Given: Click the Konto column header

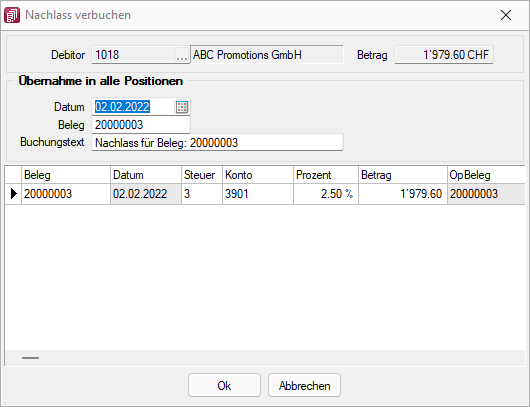Looking at the screenshot, I should coord(258,175).
